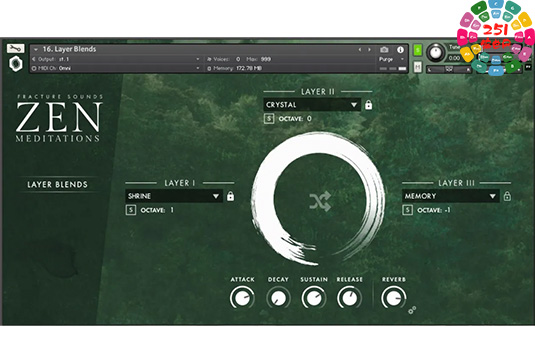Viewport: 535px width, 363px height.
Task: Expand instrument name menu arrow beside Layer Blends
Action: [x=35, y=50]
